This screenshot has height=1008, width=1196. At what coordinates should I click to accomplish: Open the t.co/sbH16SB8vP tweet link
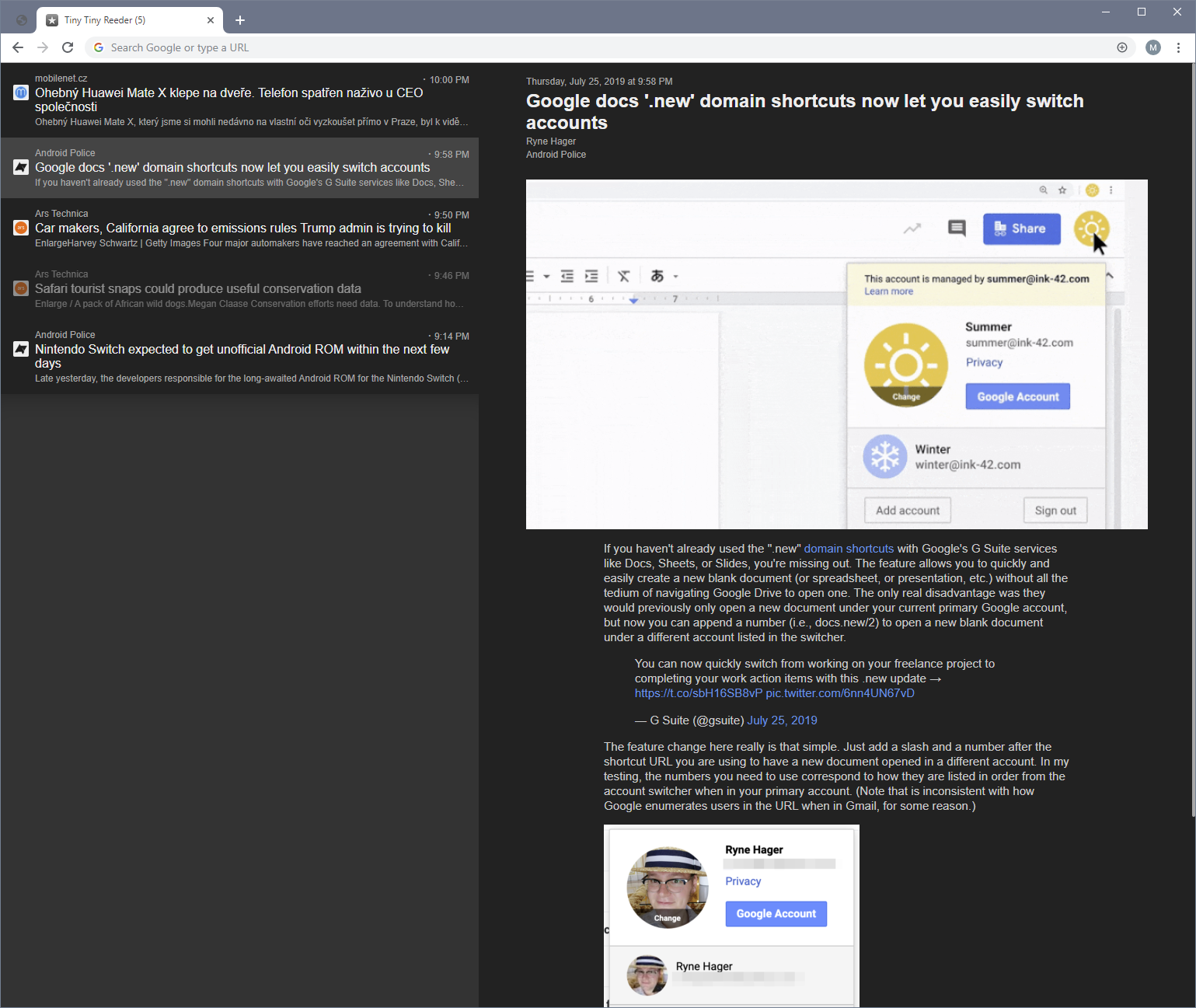[698, 693]
